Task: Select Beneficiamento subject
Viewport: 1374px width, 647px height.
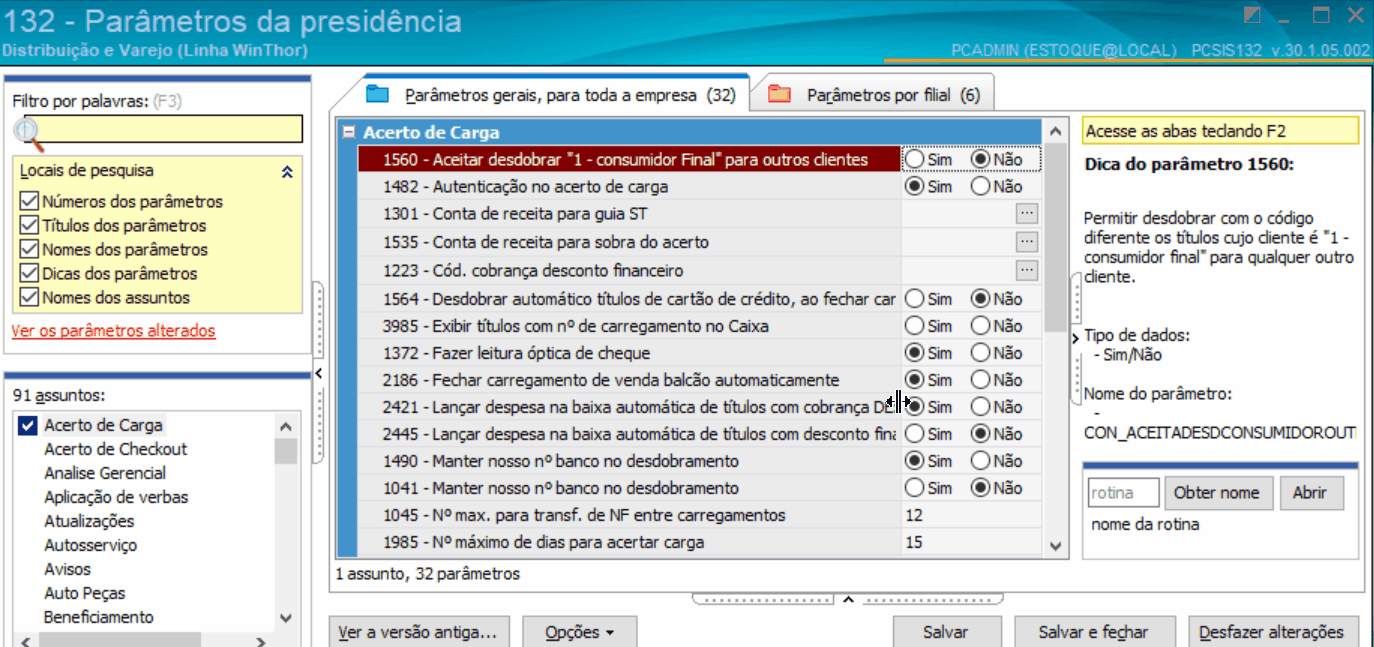Action: (99, 617)
